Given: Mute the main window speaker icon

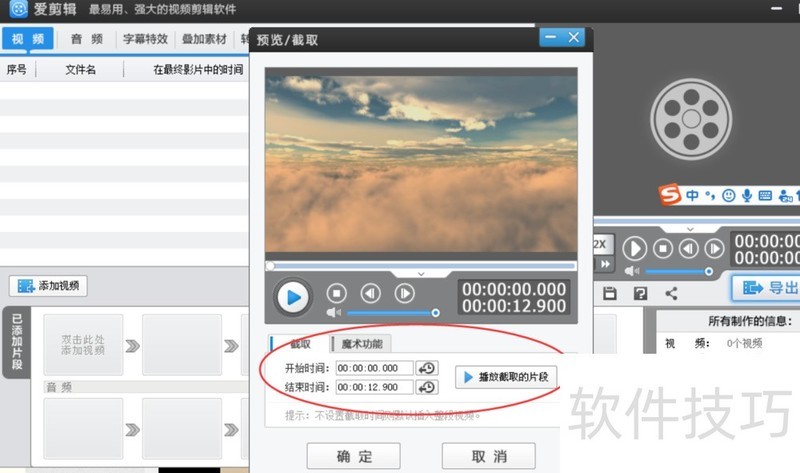Looking at the screenshot, I should coord(632,271).
